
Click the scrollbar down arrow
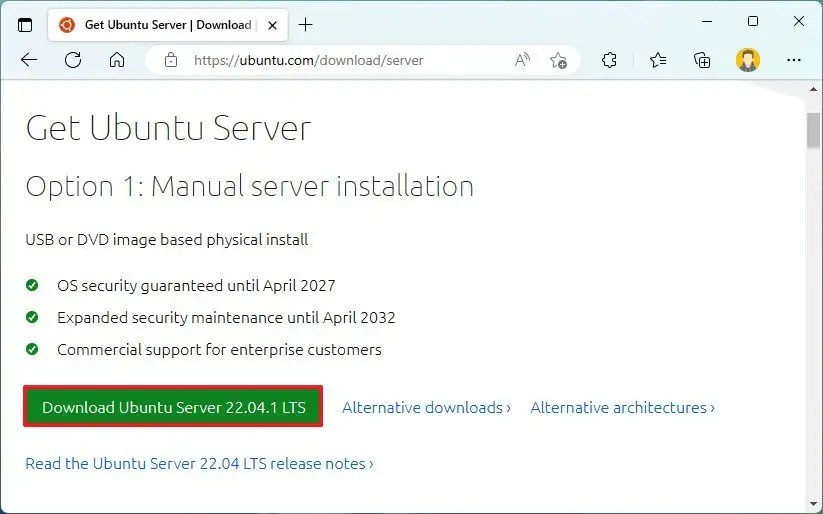(814, 505)
